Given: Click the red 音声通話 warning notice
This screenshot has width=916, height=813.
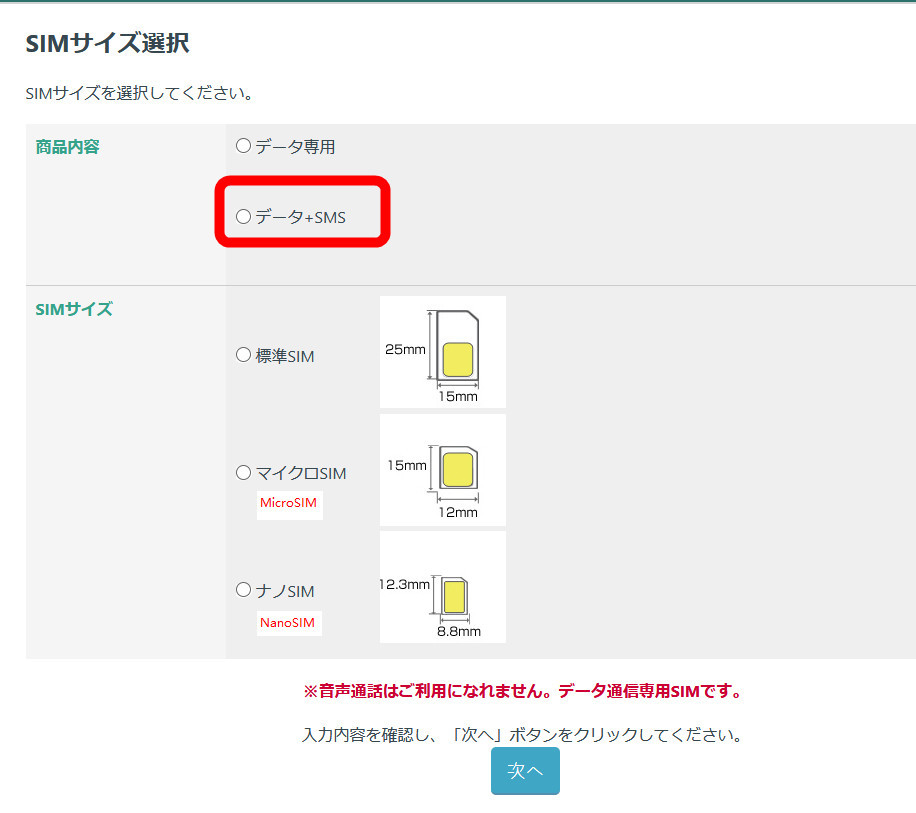Looking at the screenshot, I should [x=522, y=691].
